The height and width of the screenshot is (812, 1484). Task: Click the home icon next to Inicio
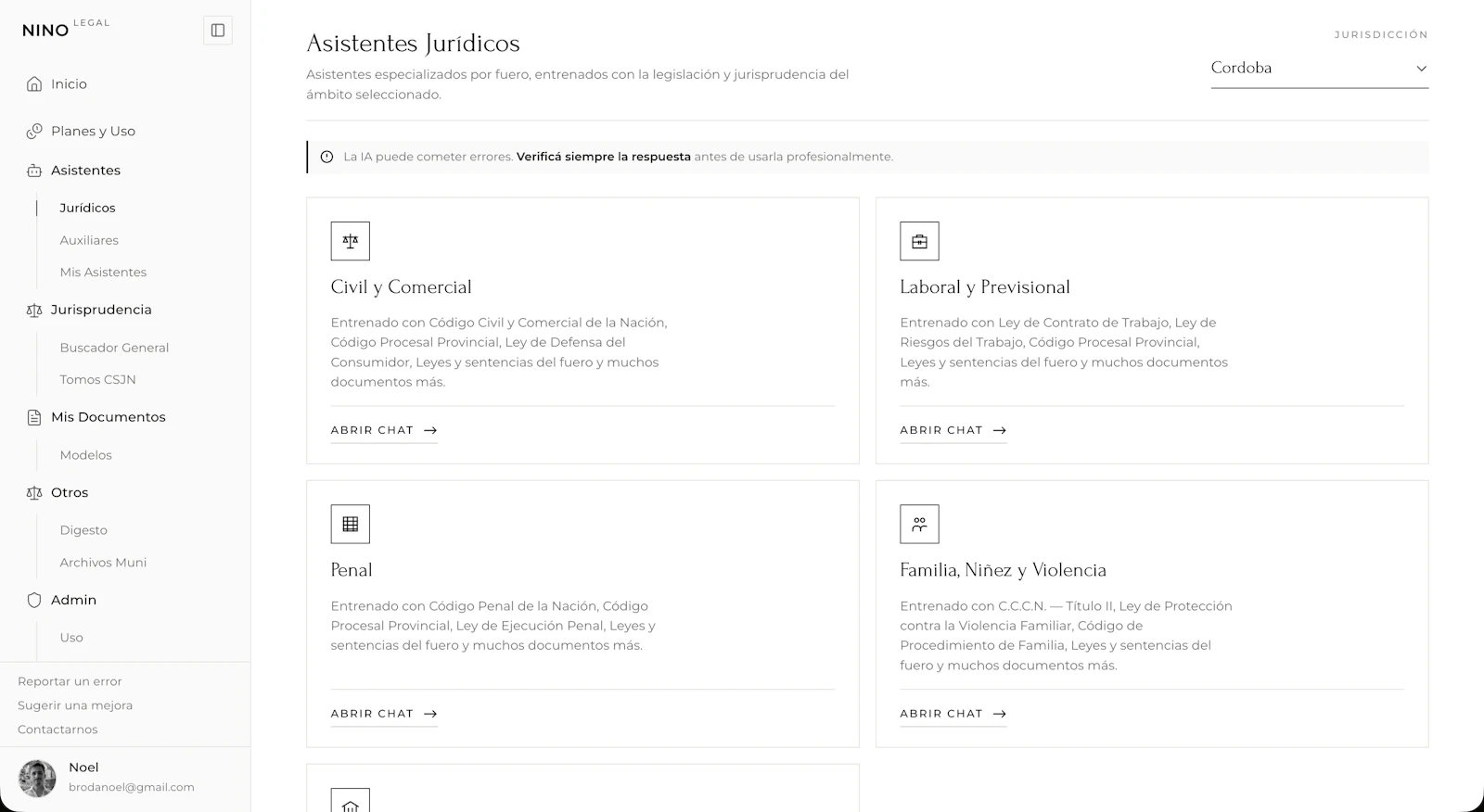click(x=34, y=83)
